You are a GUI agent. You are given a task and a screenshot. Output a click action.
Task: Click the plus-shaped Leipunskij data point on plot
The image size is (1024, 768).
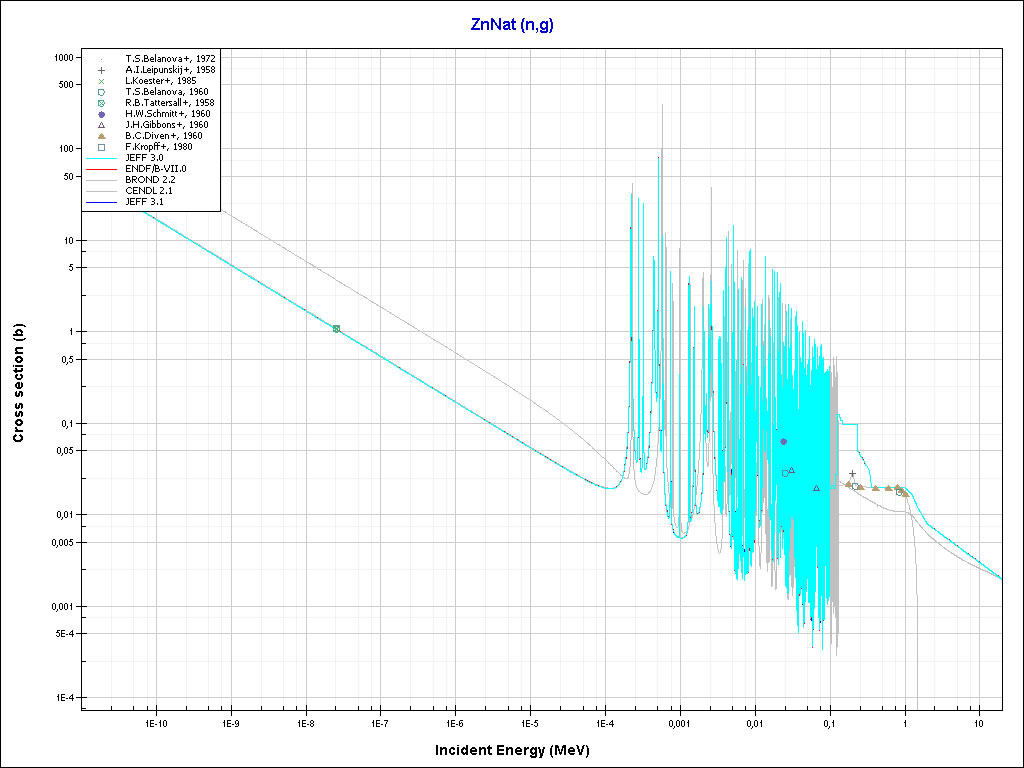(x=852, y=474)
